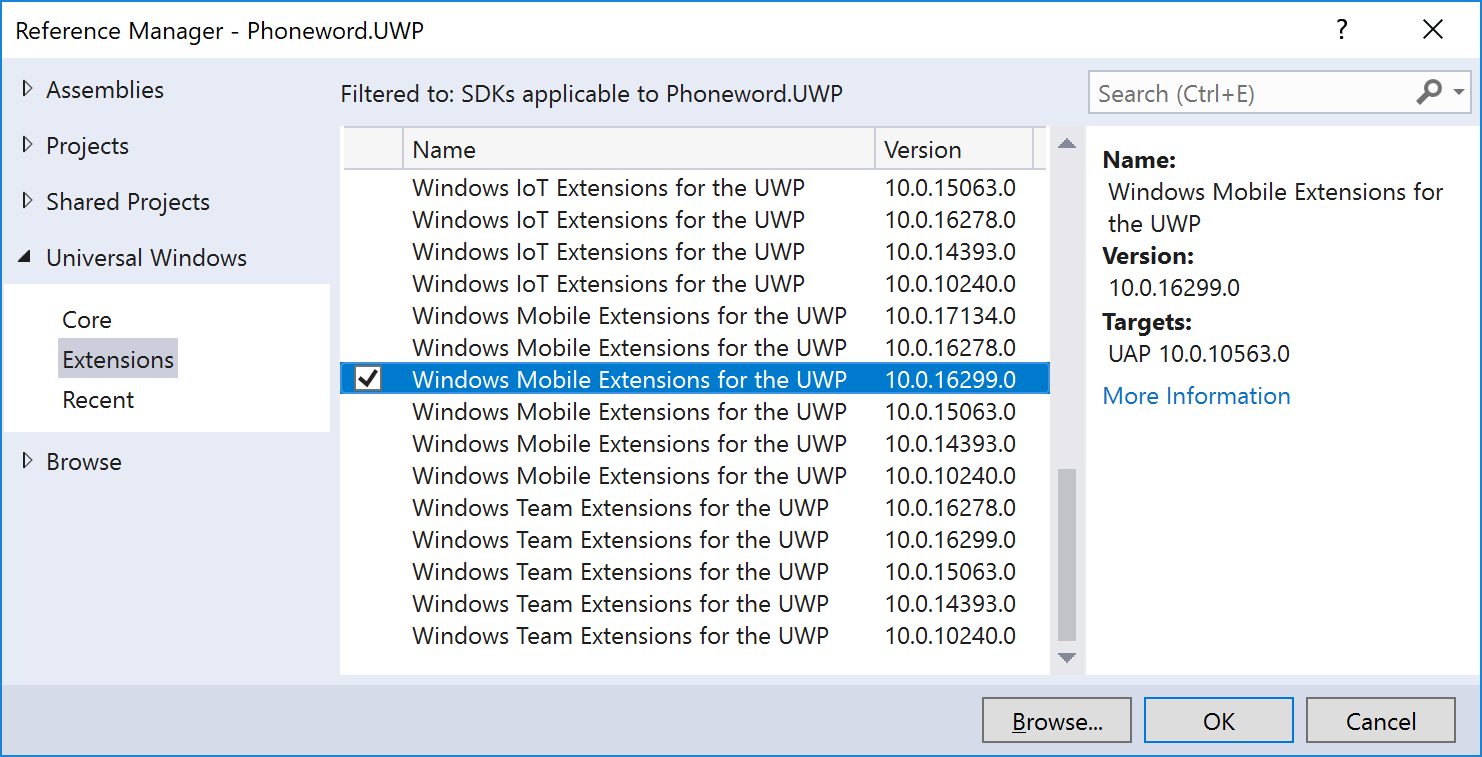The width and height of the screenshot is (1482, 757).
Task: Select Windows IoT Extensions version 10.0.14393.0
Action: (694, 251)
